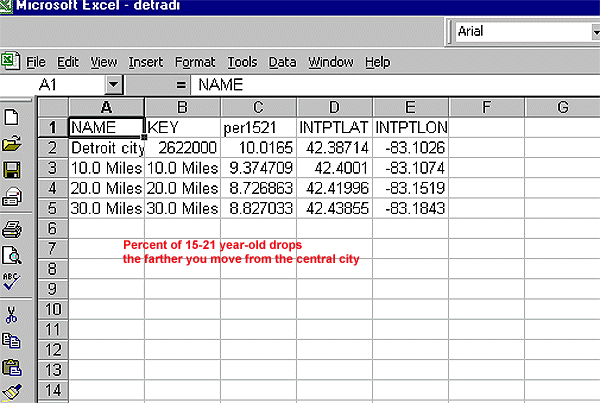Viewport: 600px width, 403px height.
Task: Open the Data menu
Action: (x=282, y=62)
